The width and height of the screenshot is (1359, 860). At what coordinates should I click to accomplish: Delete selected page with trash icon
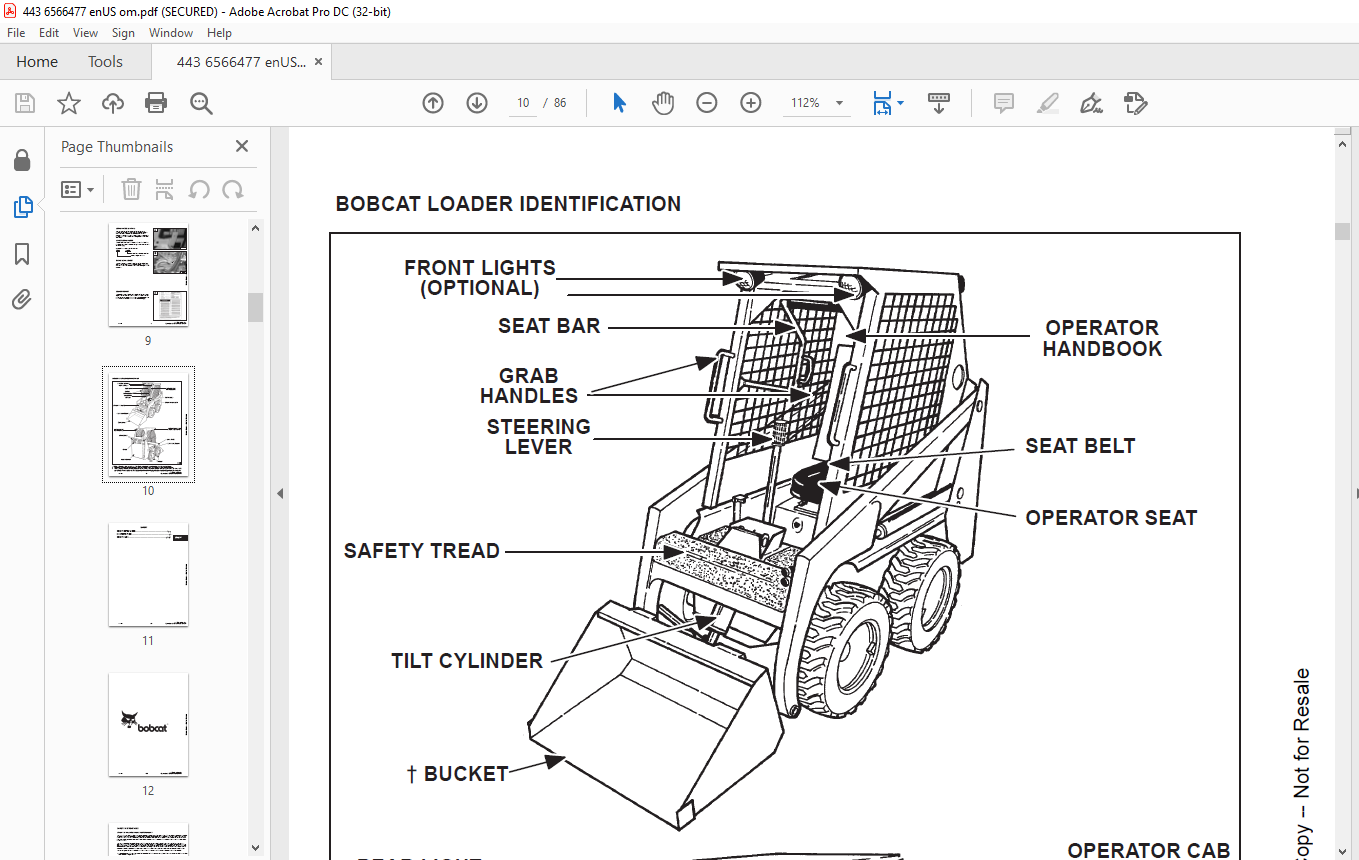point(132,189)
